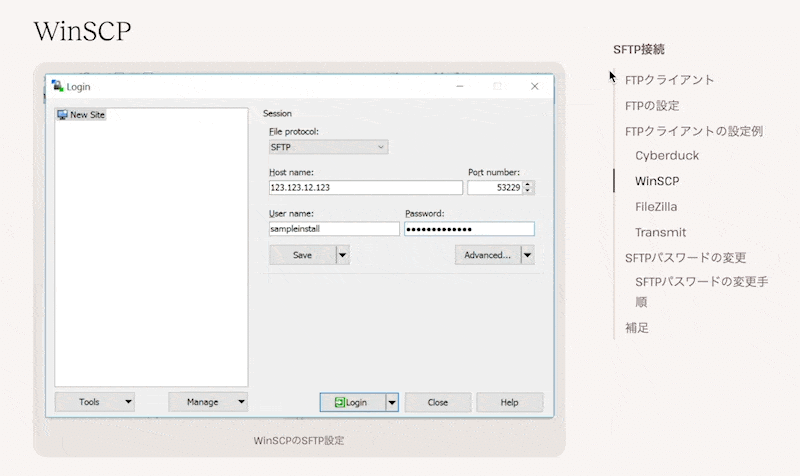Jump to WinSCP in table of contents
The width and height of the screenshot is (800, 476).
click(x=657, y=181)
